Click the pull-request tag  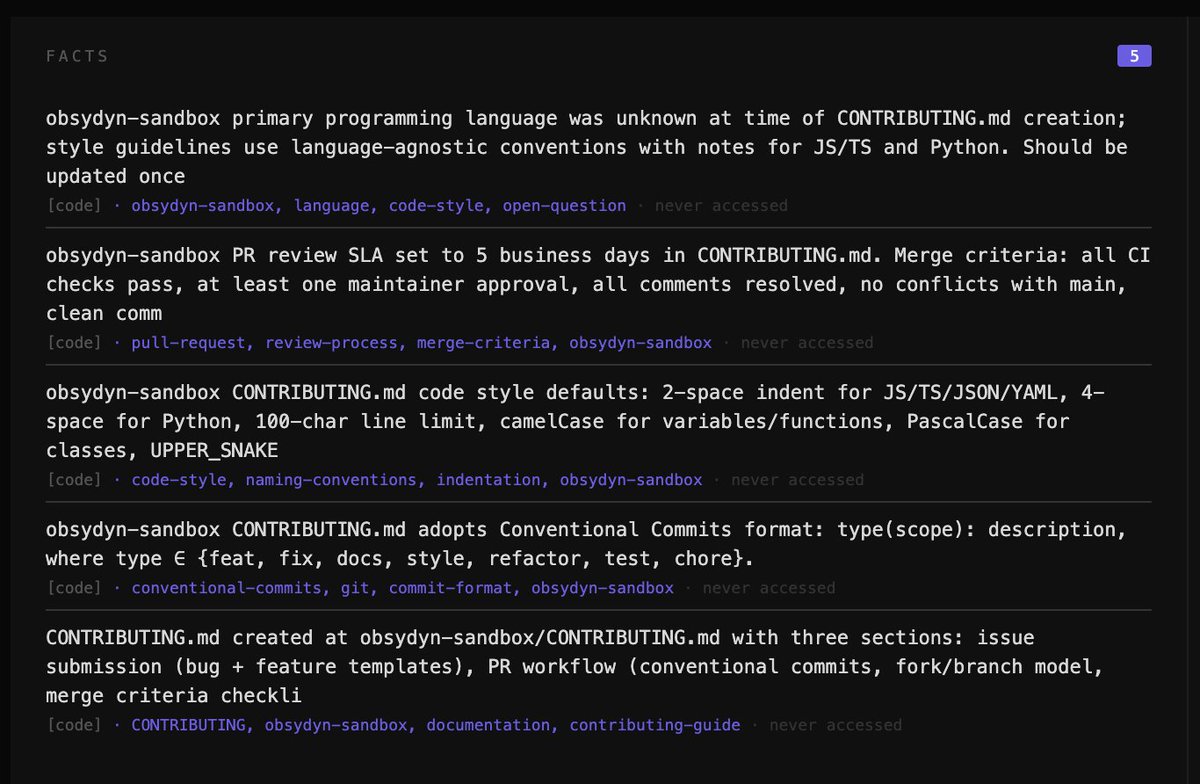point(189,343)
